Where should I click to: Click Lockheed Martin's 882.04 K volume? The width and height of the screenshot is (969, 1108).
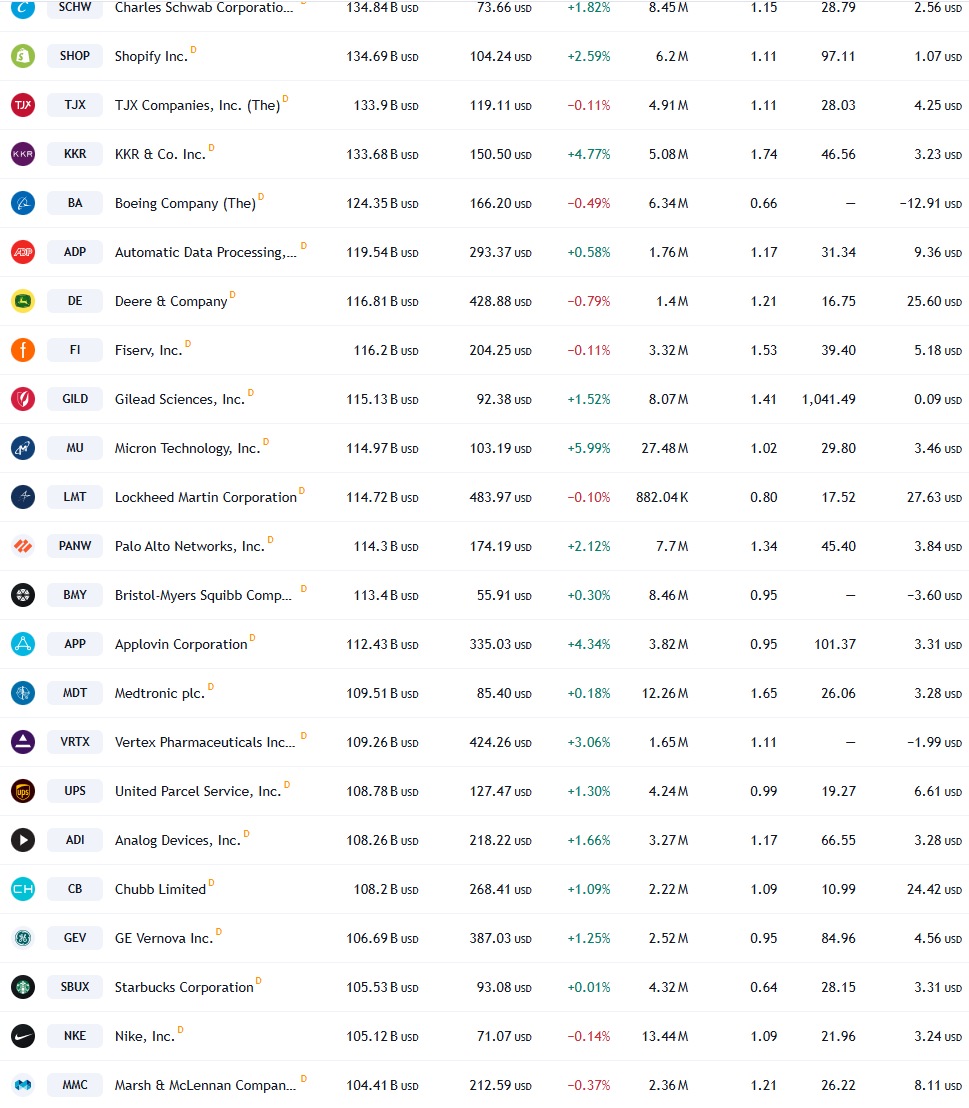(x=662, y=497)
